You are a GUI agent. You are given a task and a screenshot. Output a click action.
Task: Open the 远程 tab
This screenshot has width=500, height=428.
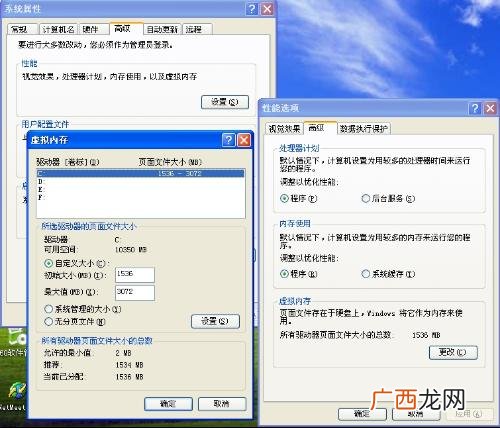tap(197, 29)
